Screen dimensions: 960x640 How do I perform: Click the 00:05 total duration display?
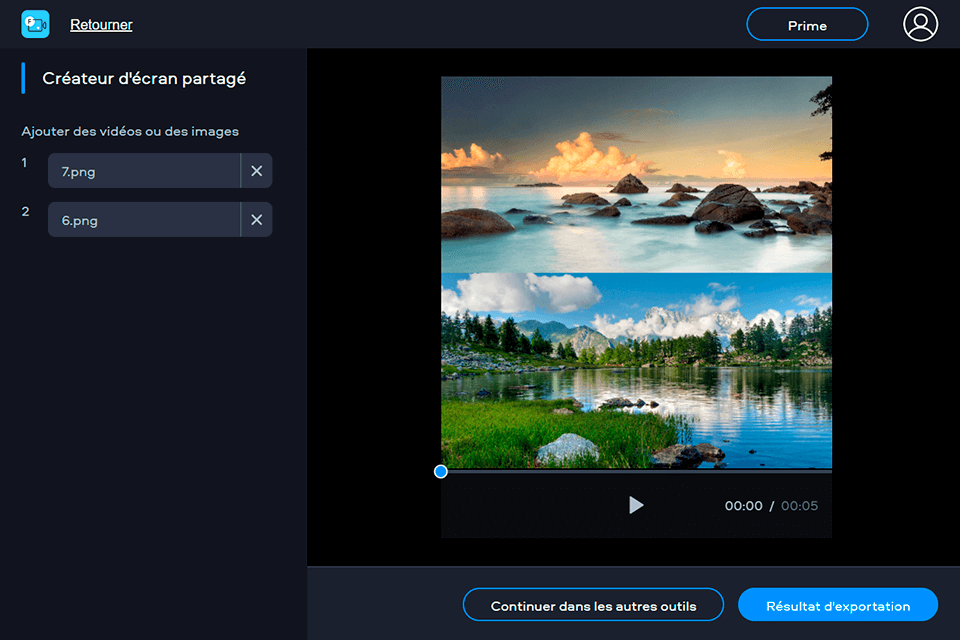click(799, 506)
